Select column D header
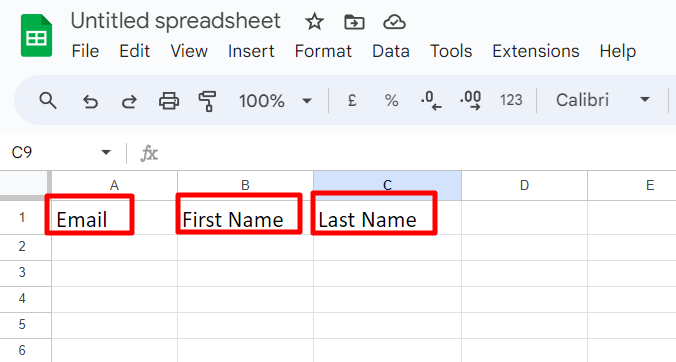Screen dimensions: 676x362 coord(524,185)
